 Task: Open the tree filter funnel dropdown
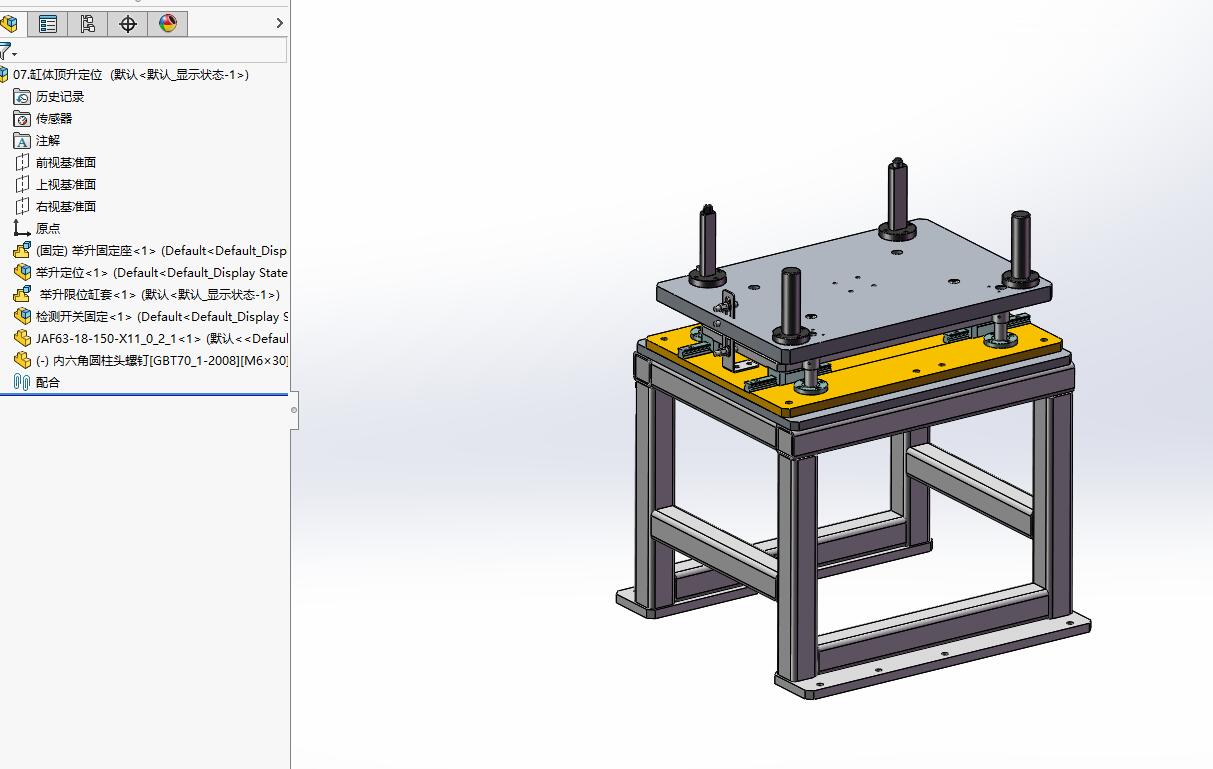click(8, 51)
